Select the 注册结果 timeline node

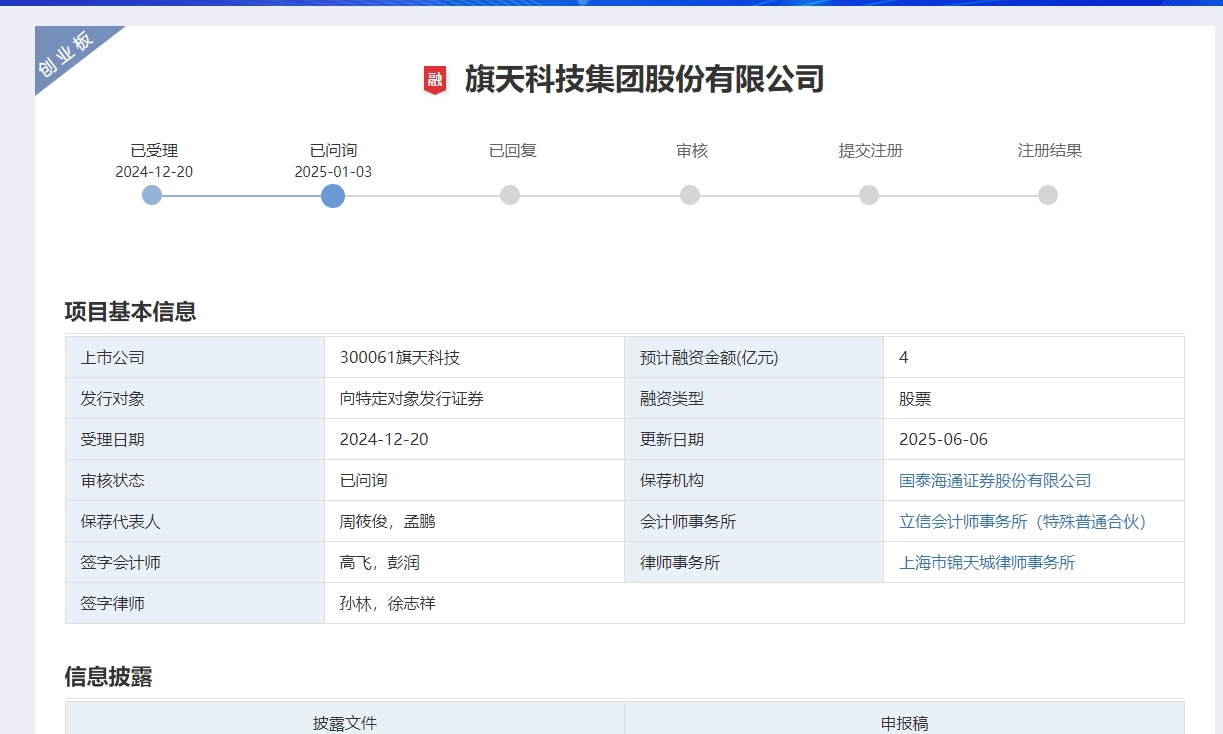1048,195
